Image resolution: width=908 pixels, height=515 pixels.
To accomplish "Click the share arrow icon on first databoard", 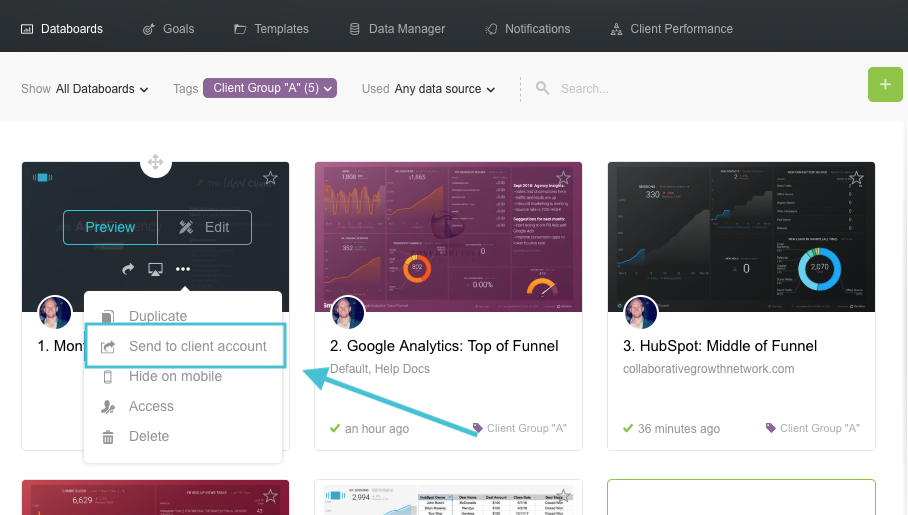I will coord(128,269).
